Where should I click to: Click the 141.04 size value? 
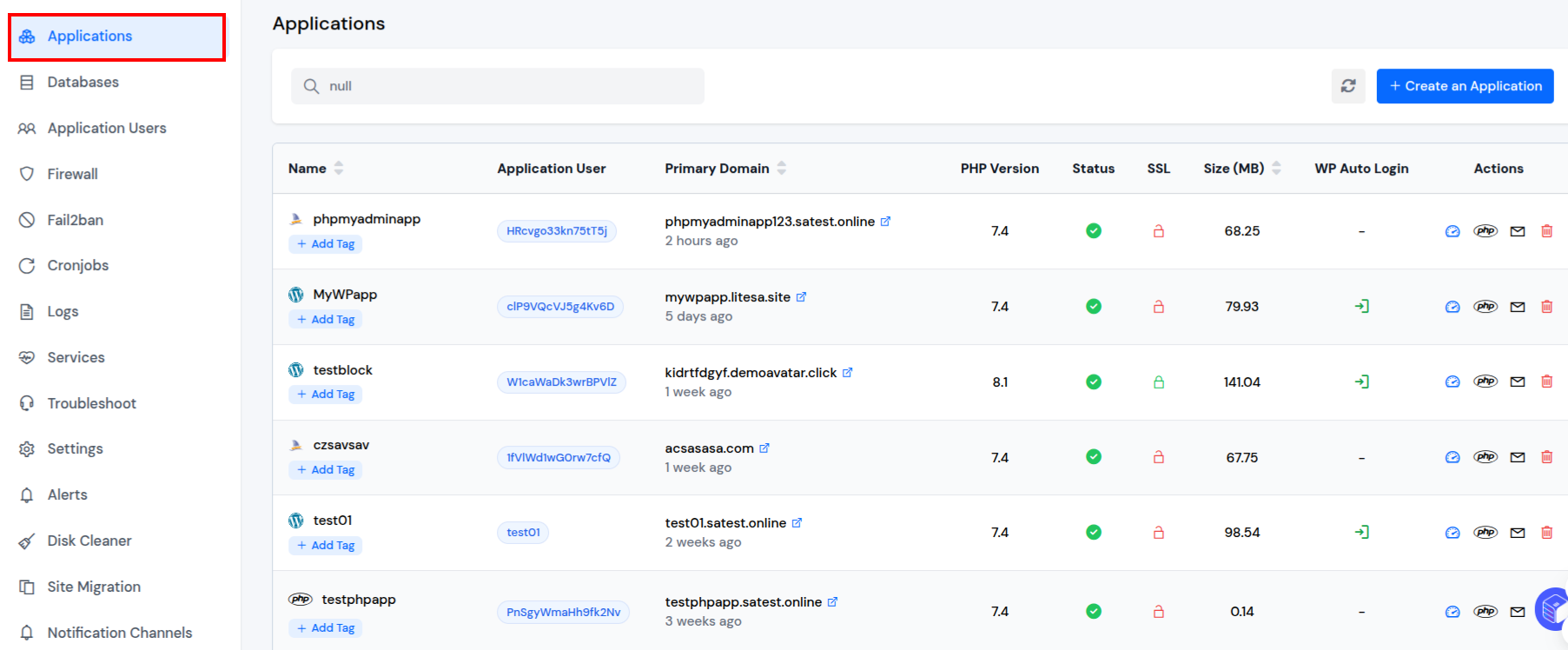click(1242, 382)
